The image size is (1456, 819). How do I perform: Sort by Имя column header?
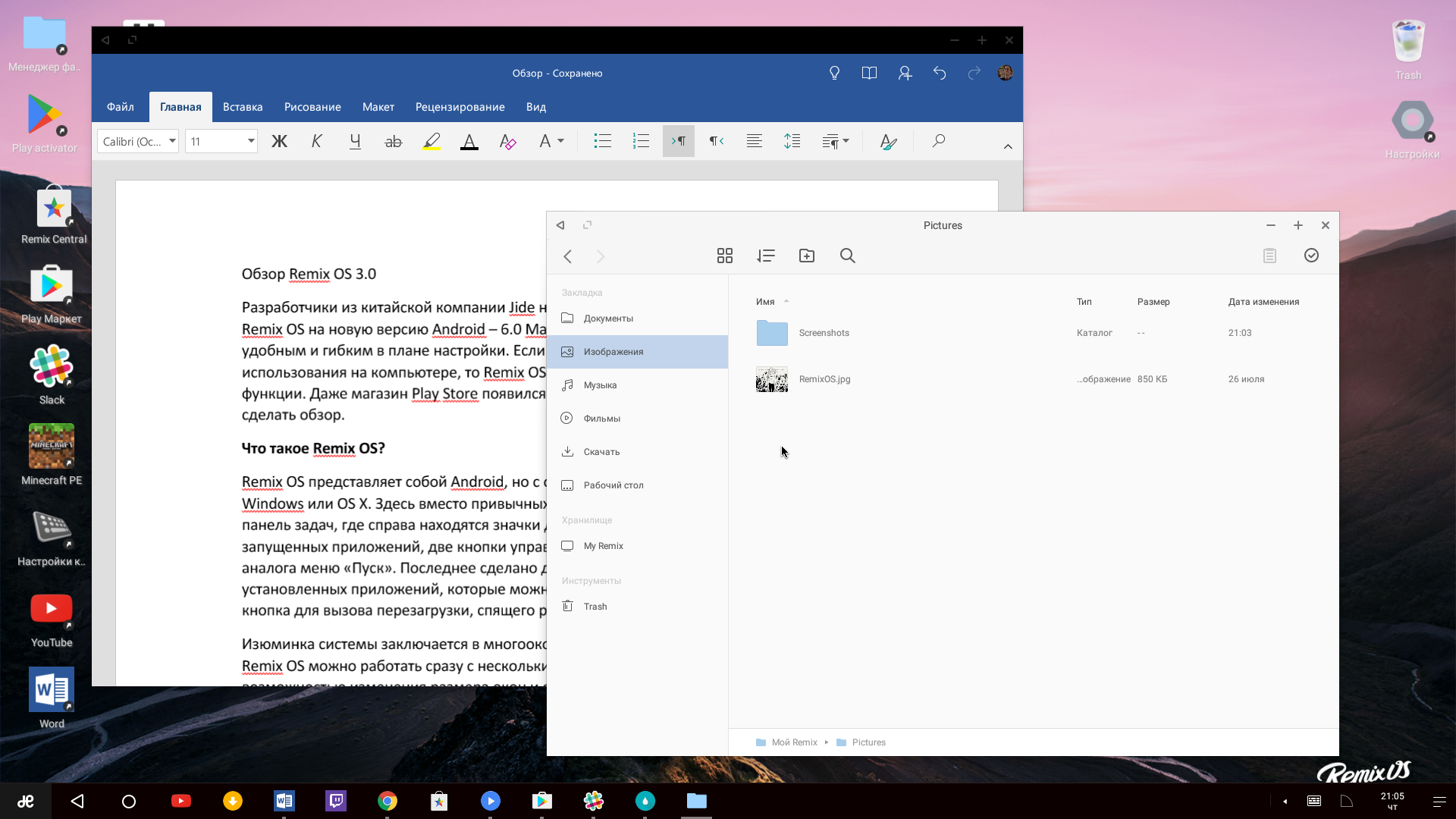point(765,302)
